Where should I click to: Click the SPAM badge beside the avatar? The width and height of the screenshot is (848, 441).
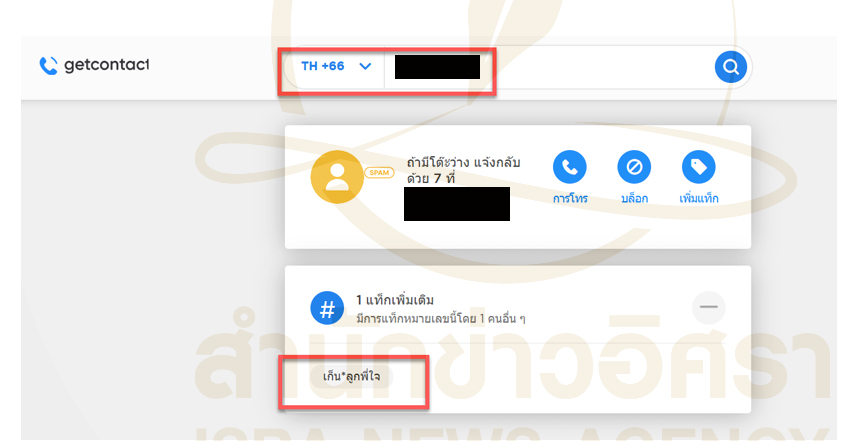click(x=379, y=173)
